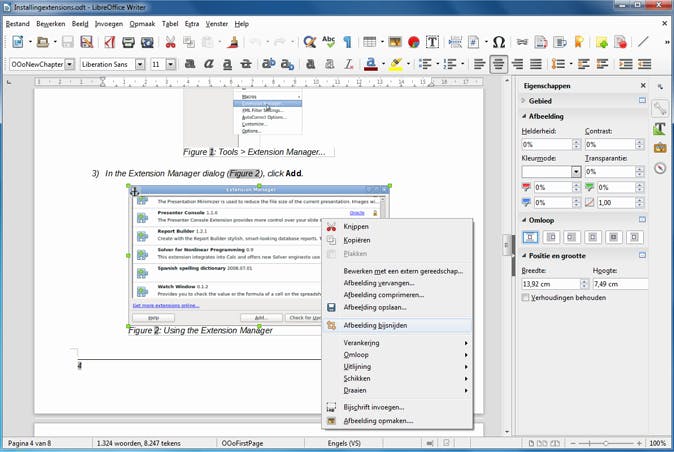This screenshot has width=674, height=452.
Task: Choose 'Afbeelding bijsnijden' in context menu
Action: tap(375, 325)
